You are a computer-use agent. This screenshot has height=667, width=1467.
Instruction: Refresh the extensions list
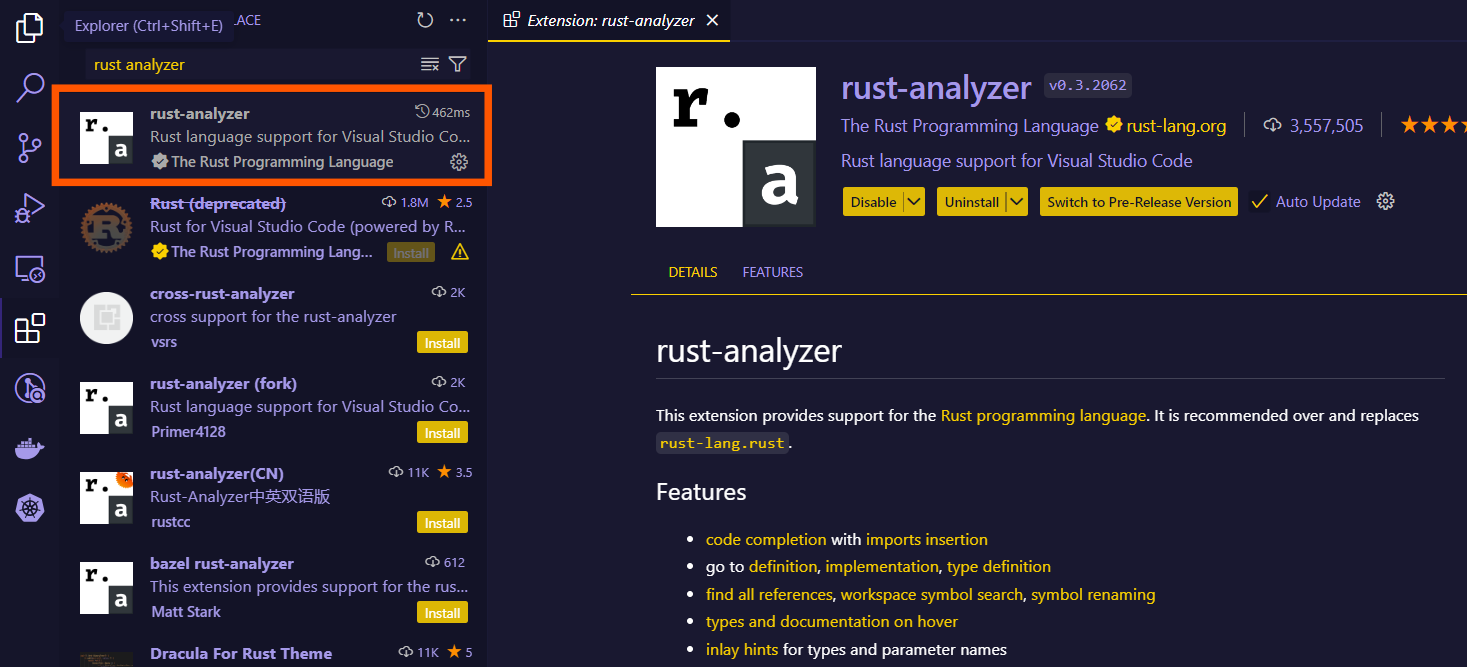[x=425, y=20]
